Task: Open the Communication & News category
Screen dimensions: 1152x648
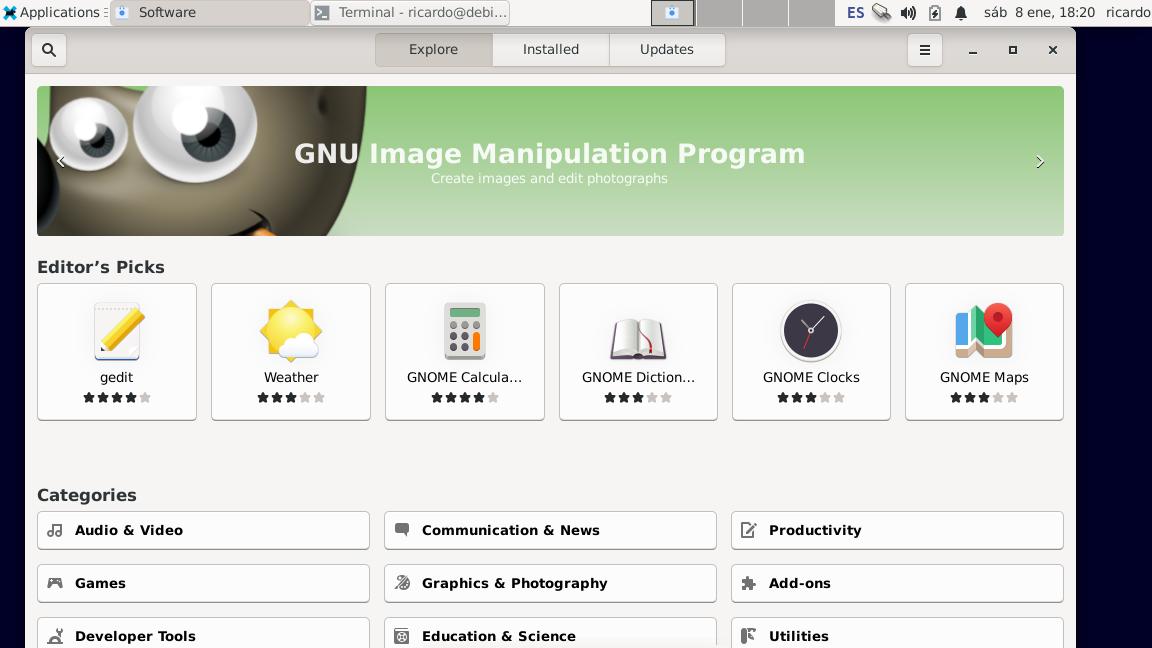Action: [550, 530]
